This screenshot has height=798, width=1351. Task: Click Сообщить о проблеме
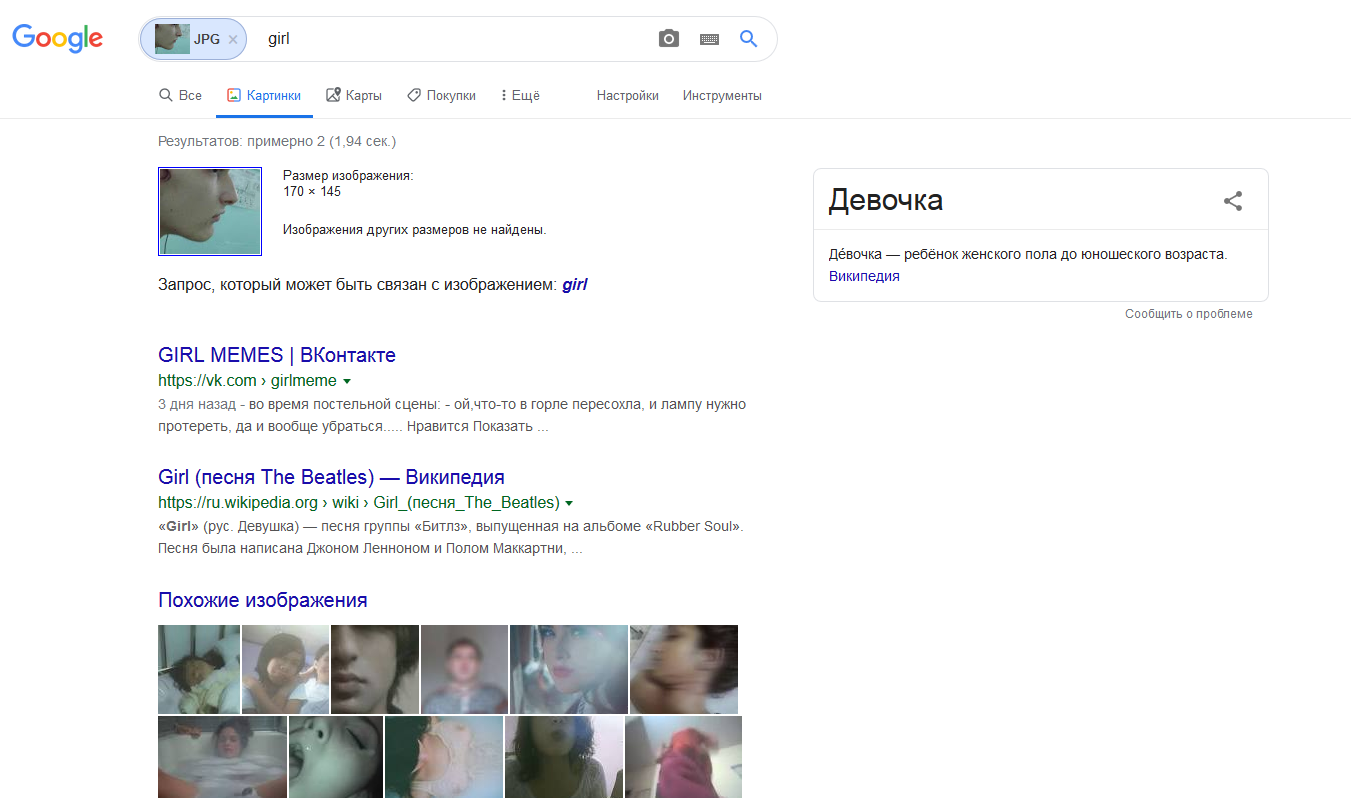tap(1188, 314)
